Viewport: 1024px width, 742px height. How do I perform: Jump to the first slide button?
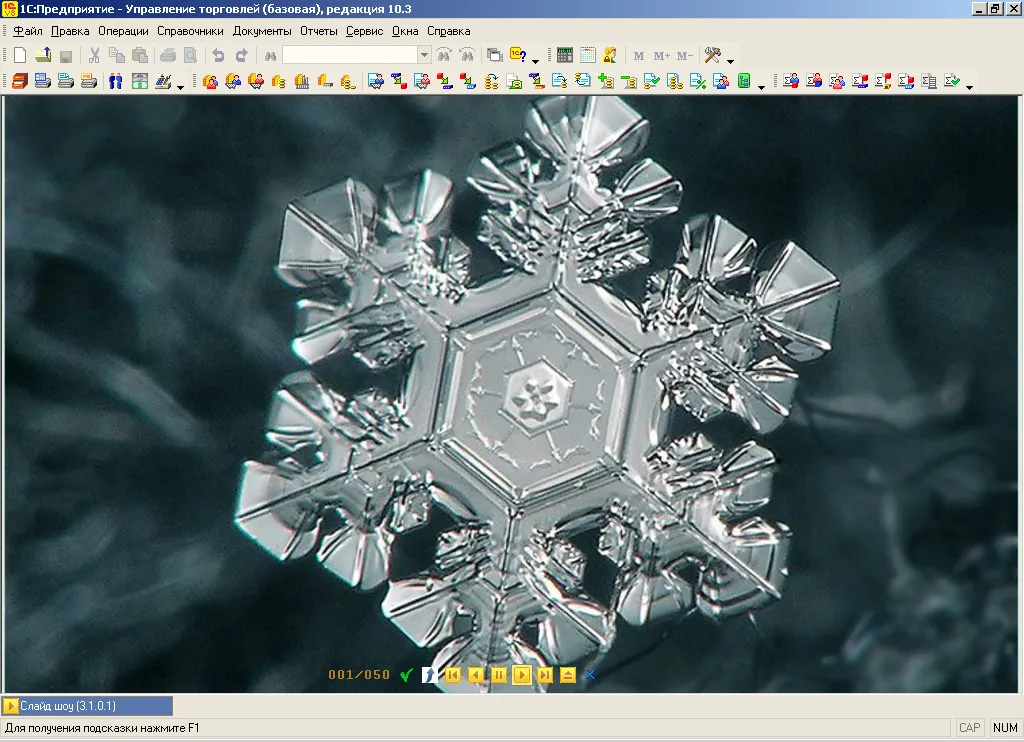(453, 675)
